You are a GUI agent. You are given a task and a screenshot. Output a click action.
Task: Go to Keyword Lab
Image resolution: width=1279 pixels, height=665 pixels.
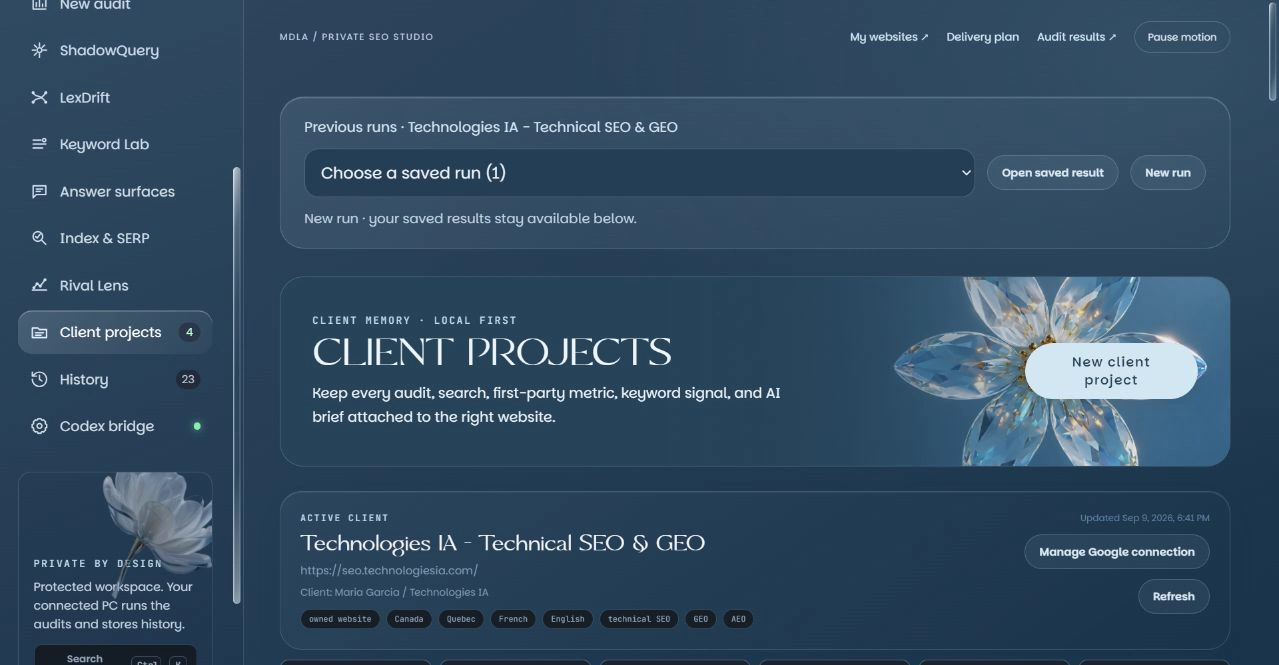point(115,144)
